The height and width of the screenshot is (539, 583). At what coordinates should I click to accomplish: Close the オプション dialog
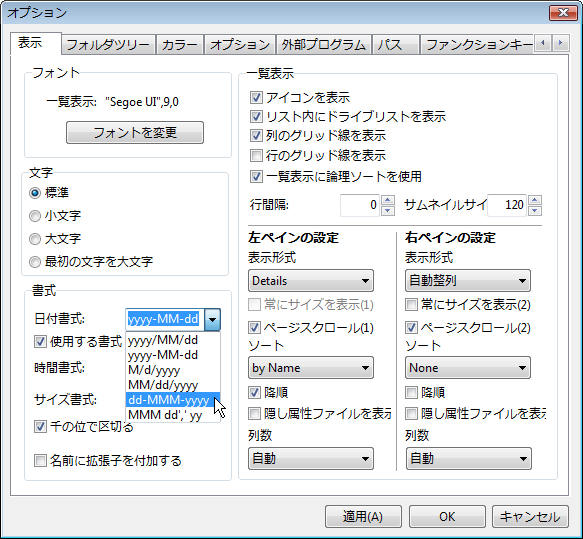tap(563, 12)
